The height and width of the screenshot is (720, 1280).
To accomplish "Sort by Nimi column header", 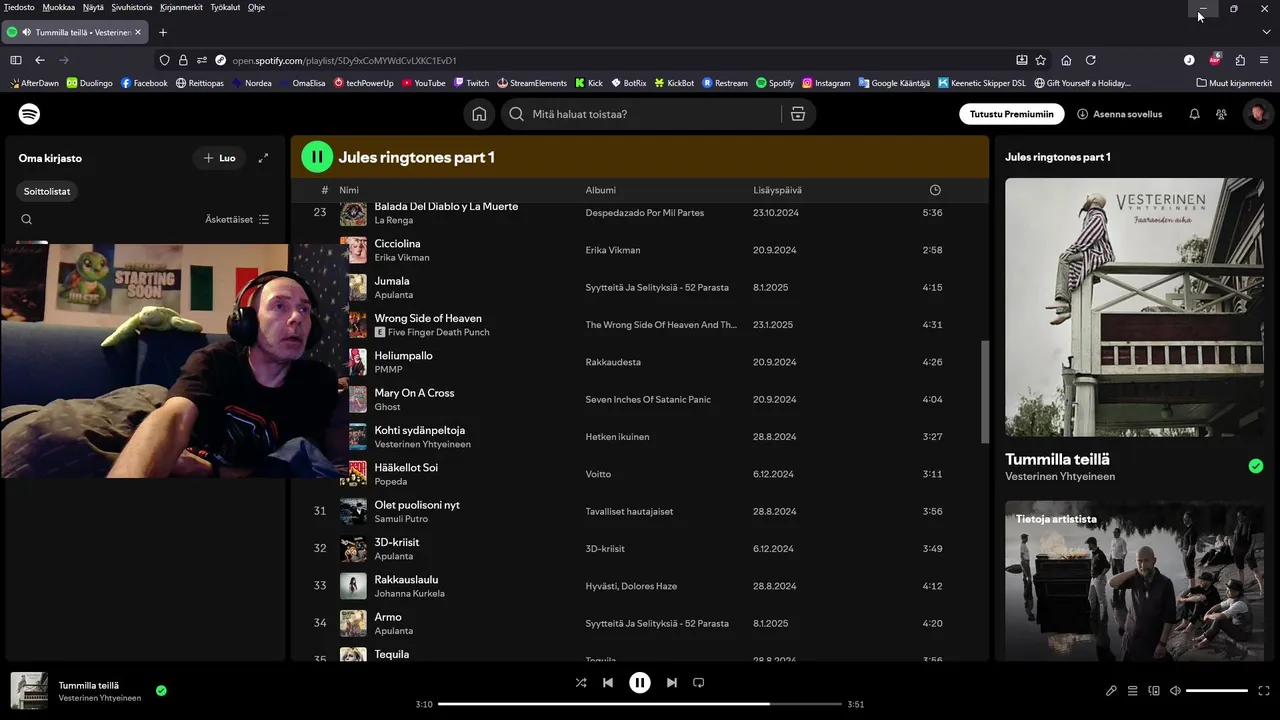I will [349, 190].
